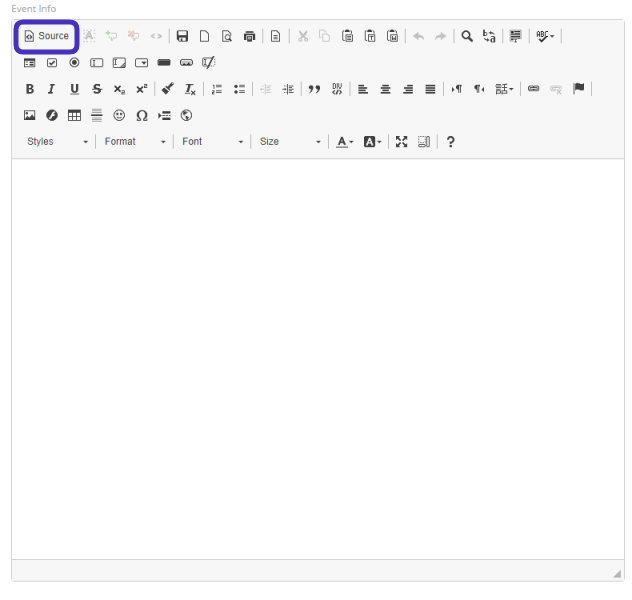Open the Templates dialog
Viewport: 632px width, 600px height.
(x=276, y=36)
